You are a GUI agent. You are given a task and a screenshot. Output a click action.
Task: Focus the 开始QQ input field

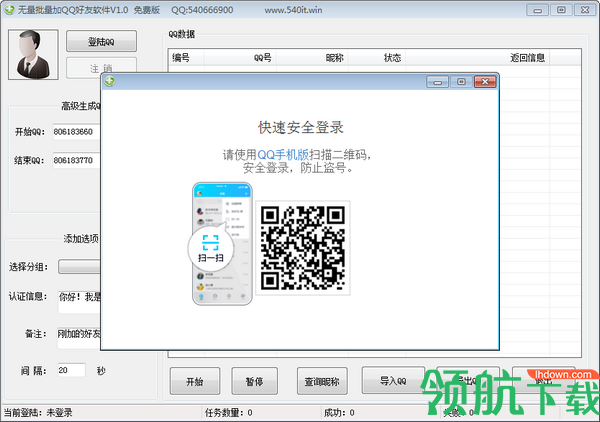point(76,132)
